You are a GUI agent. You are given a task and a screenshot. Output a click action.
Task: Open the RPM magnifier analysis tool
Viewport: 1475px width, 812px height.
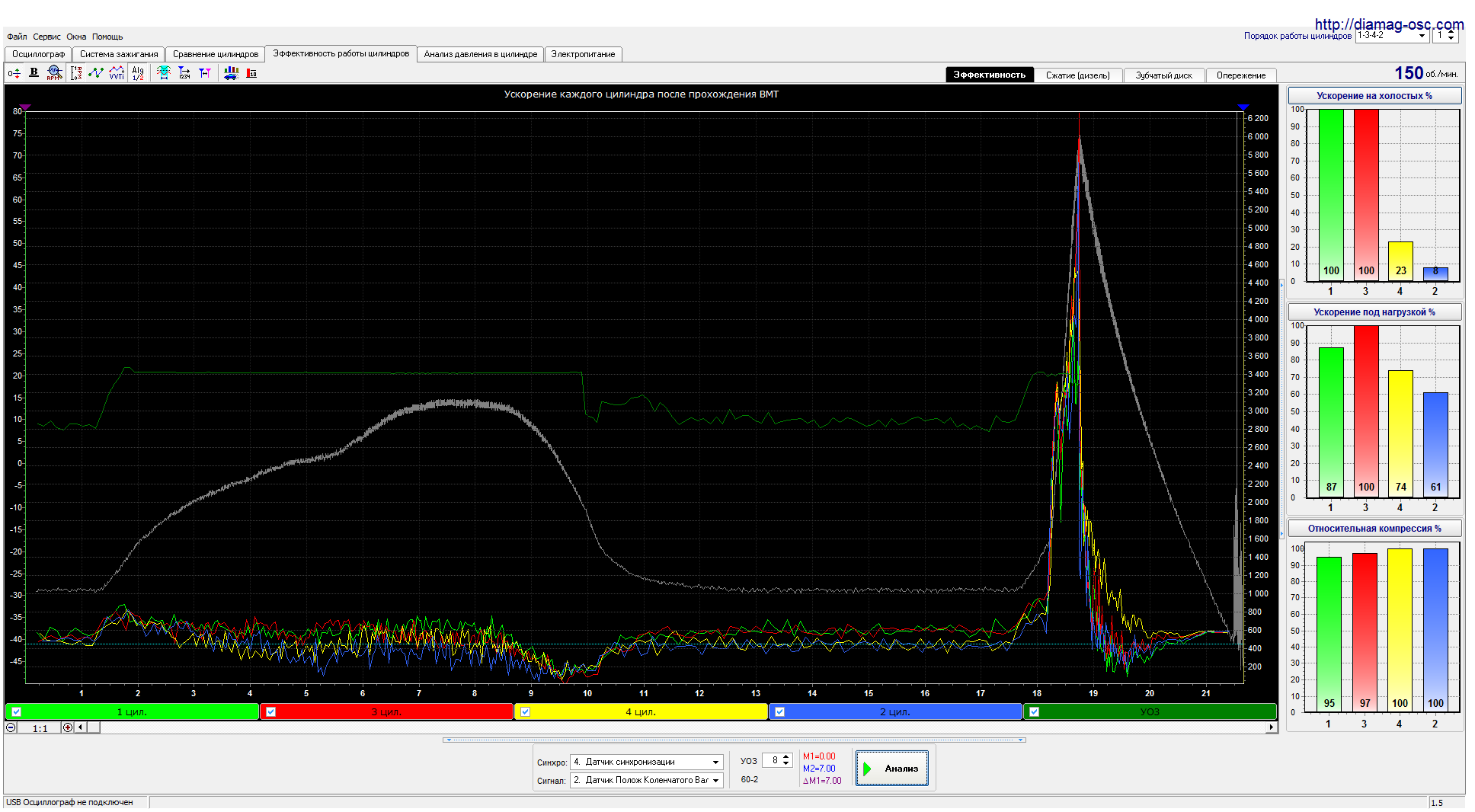54,72
